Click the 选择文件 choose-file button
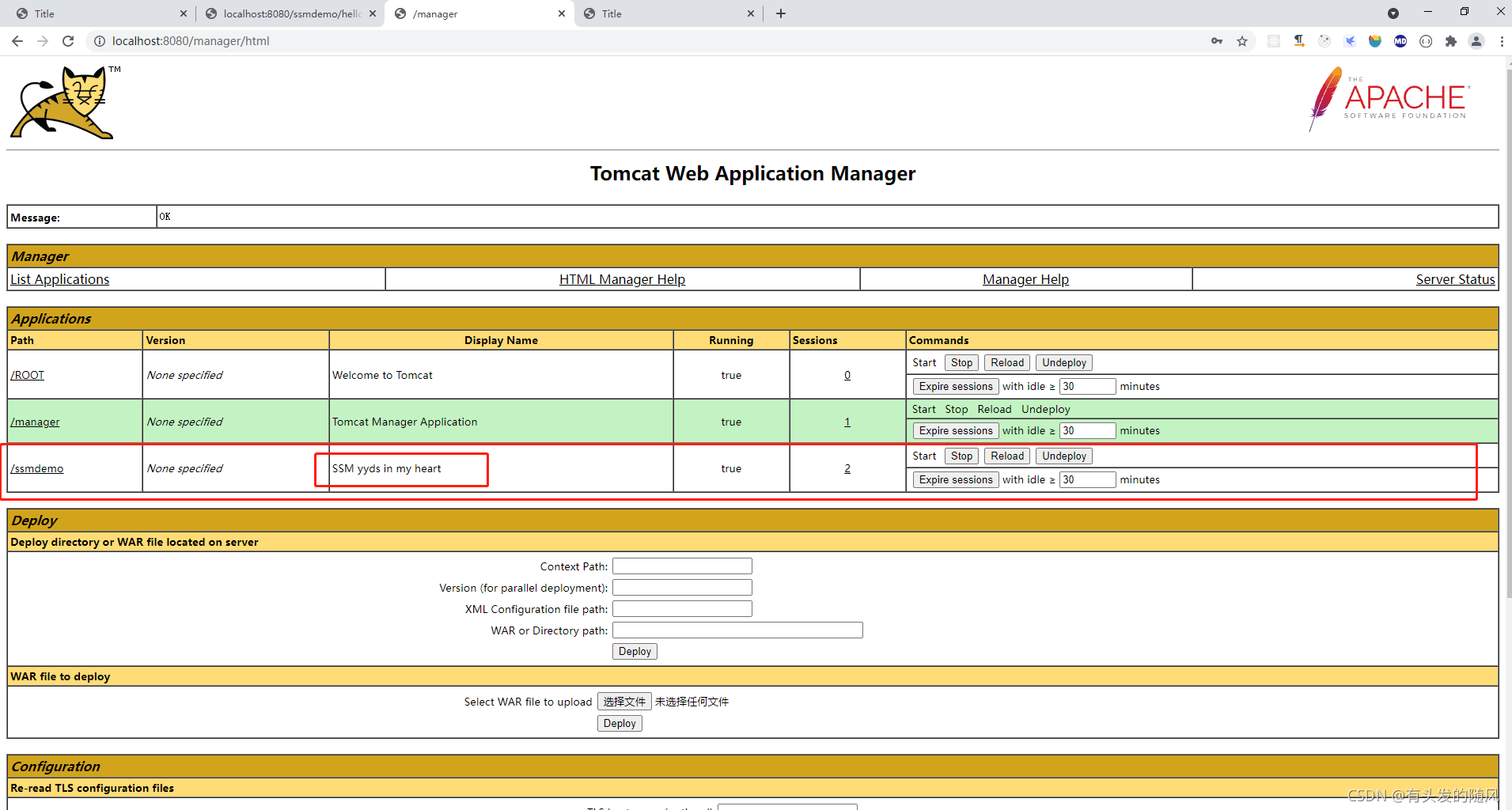The image size is (1512, 810). (x=624, y=702)
